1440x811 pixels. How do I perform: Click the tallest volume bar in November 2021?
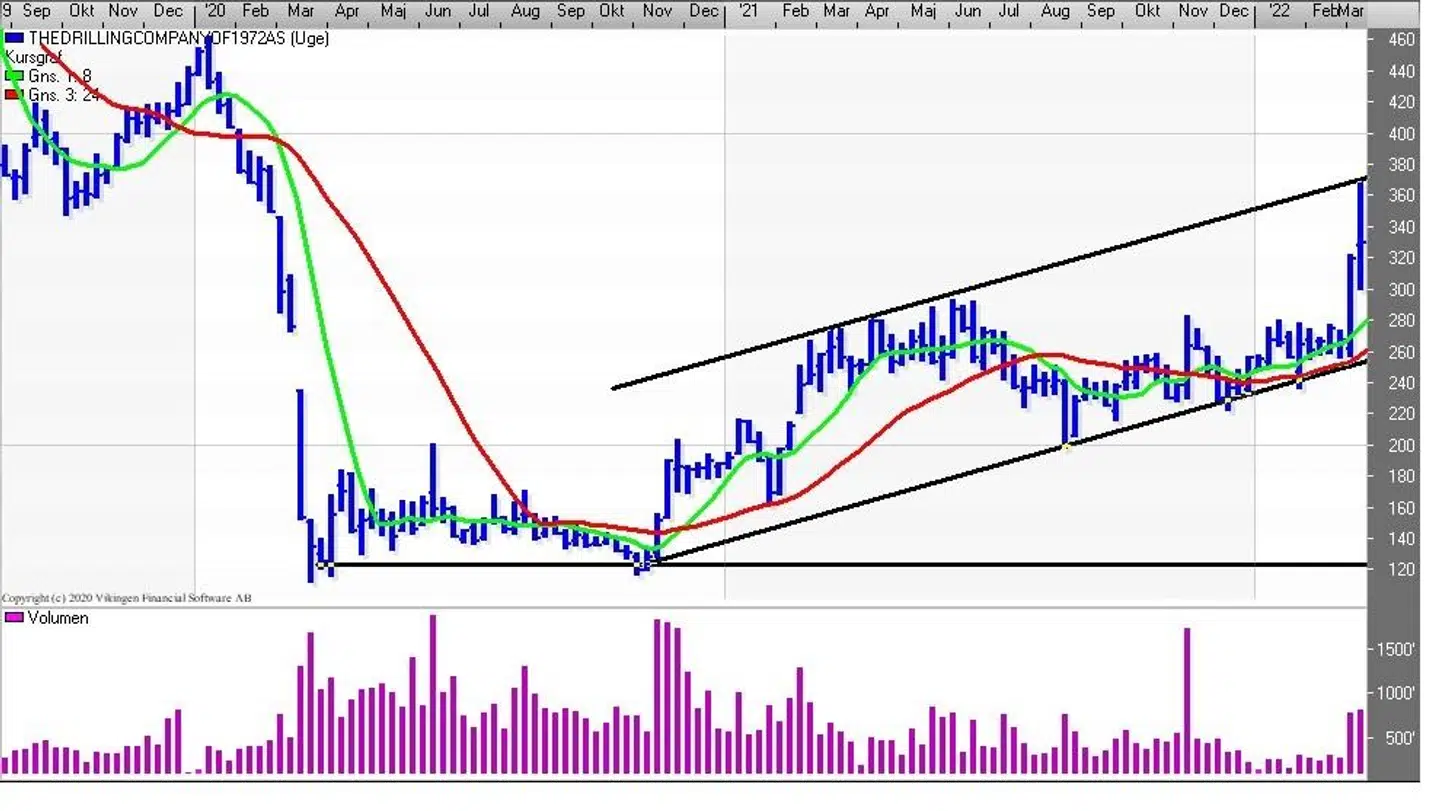click(x=1187, y=700)
